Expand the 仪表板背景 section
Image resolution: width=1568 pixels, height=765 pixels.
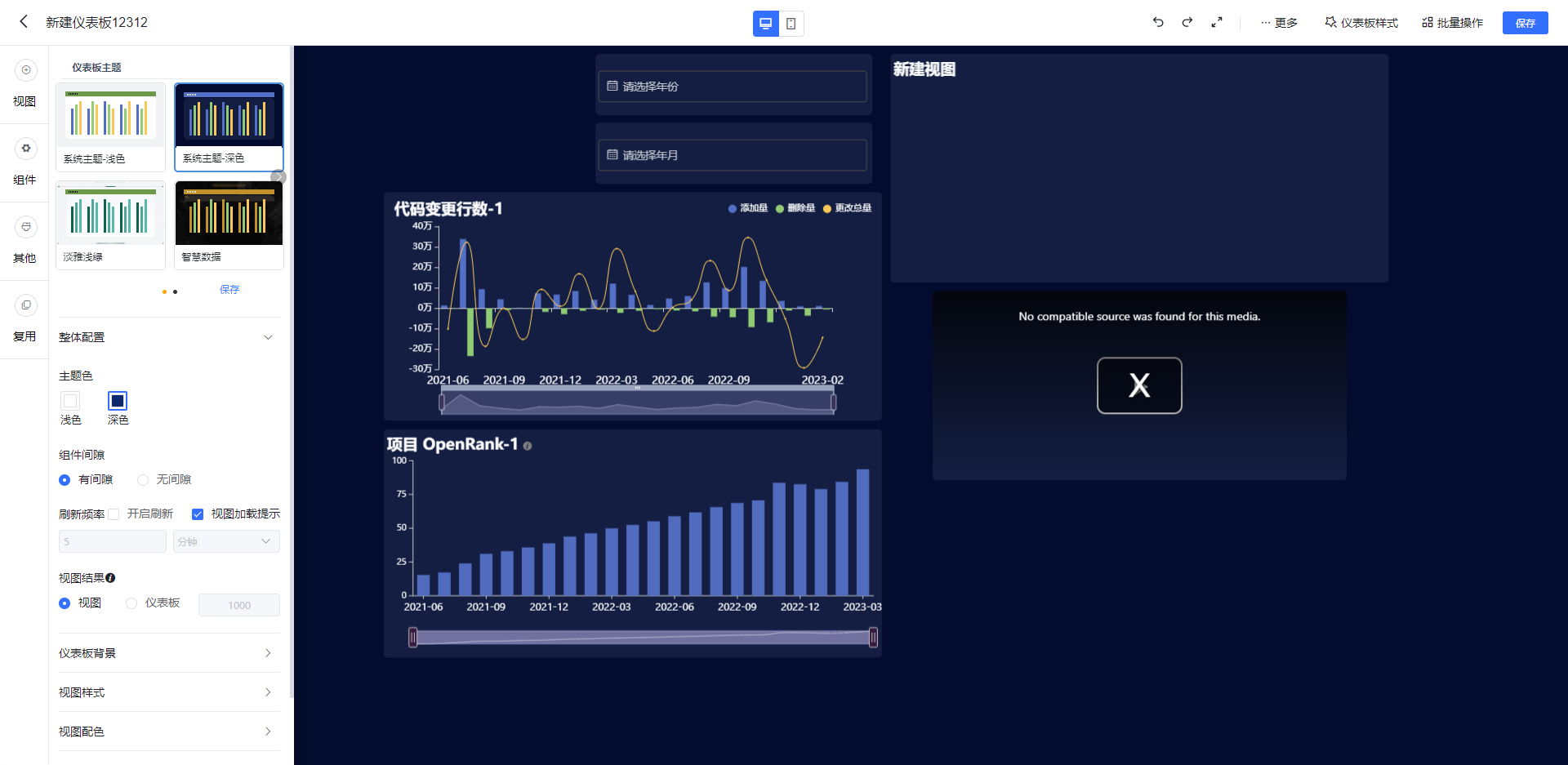tap(169, 653)
